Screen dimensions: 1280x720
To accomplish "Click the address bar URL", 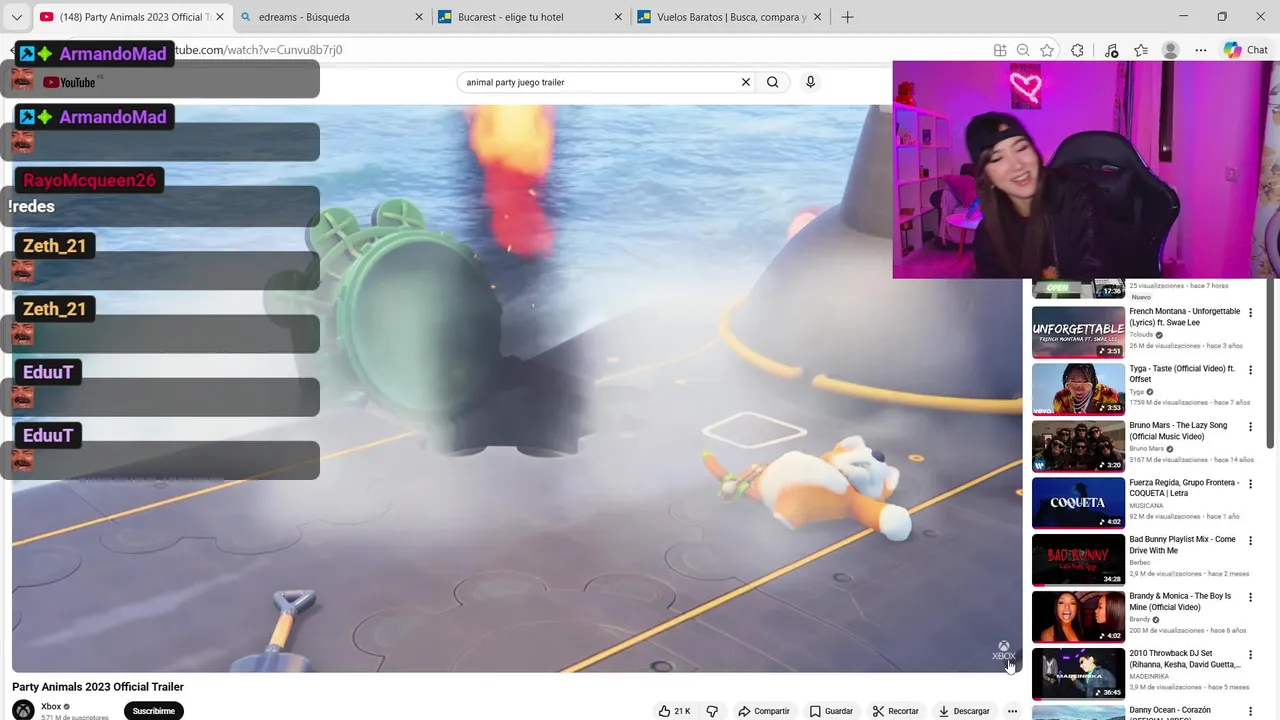I will (258, 50).
